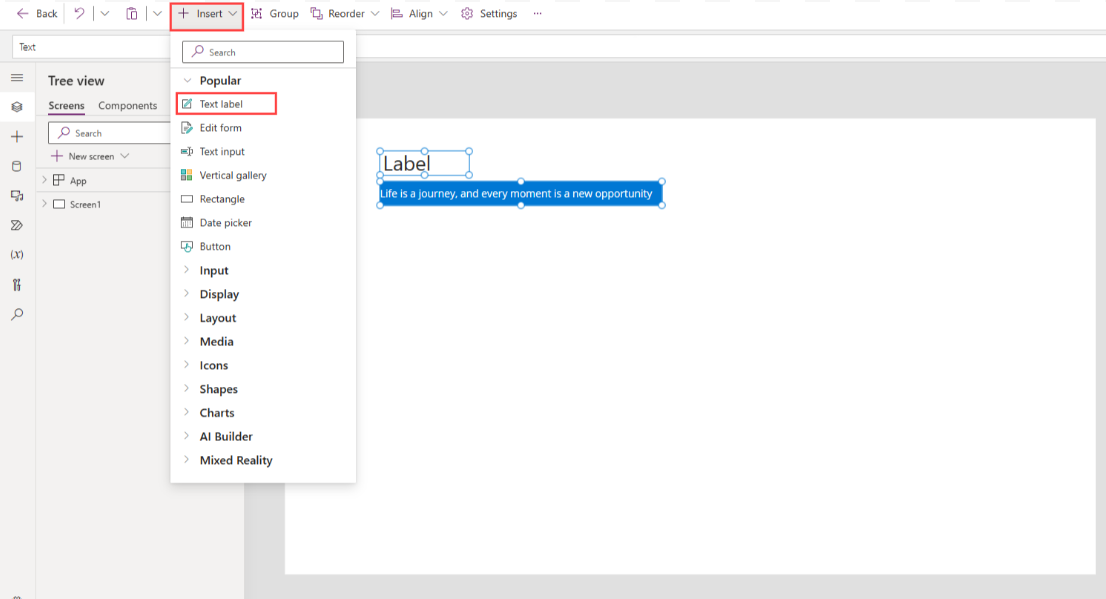Viewport: 1106px width, 599px height.
Task: Collapse the Popular section in Insert menu
Action: click(x=188, y=80)
